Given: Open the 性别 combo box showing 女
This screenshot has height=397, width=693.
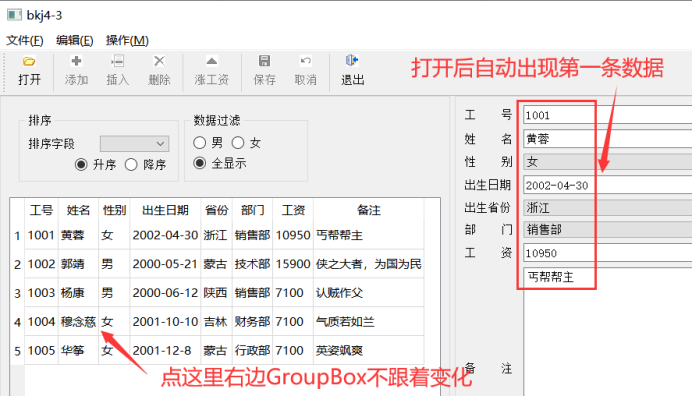Looking at the screenshot, I should pyautogui.click(x=608, y=162).
